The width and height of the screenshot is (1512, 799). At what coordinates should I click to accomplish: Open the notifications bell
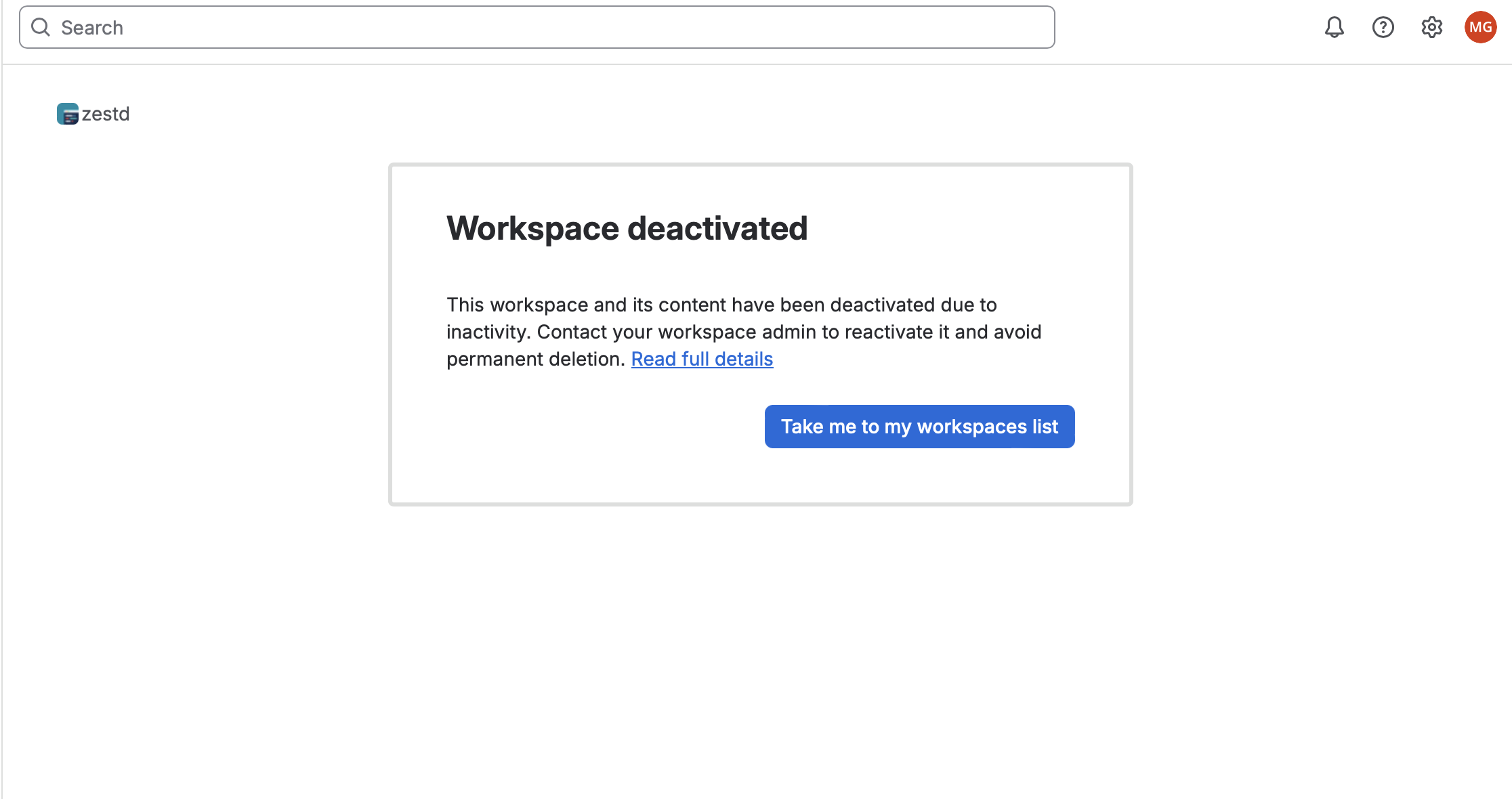(x=1334, y=27)
